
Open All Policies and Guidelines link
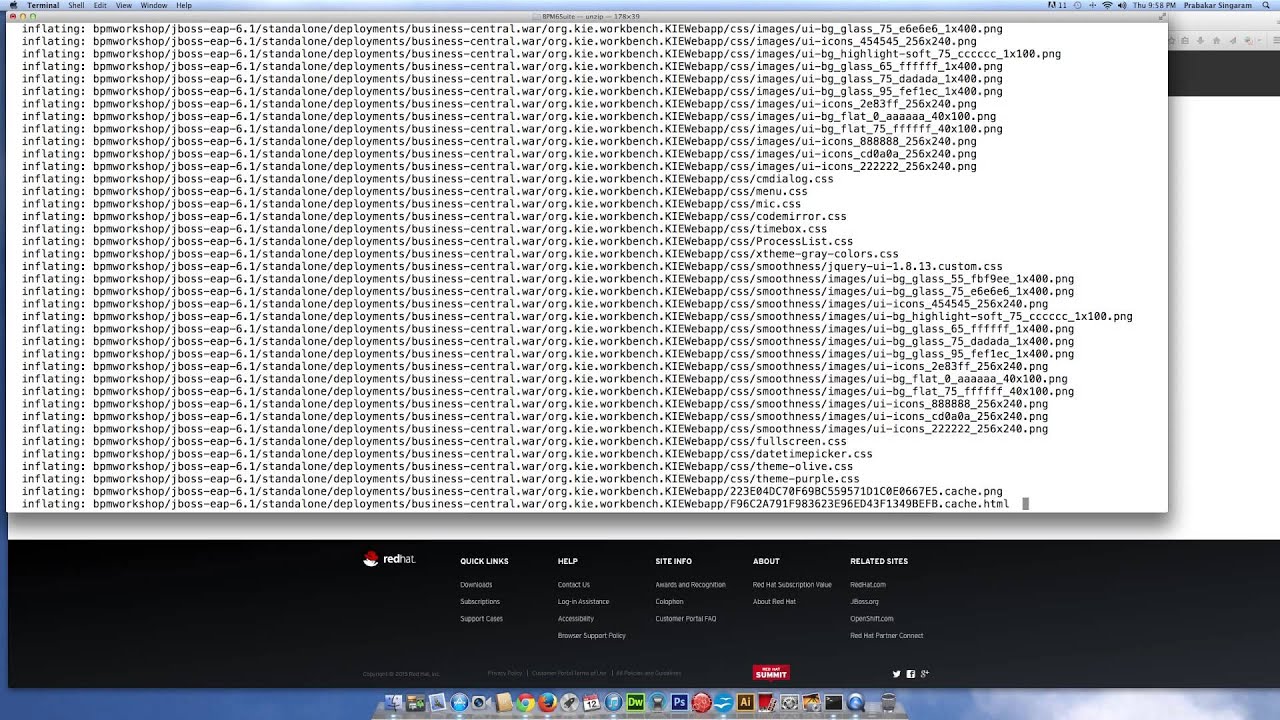[648, 673]
